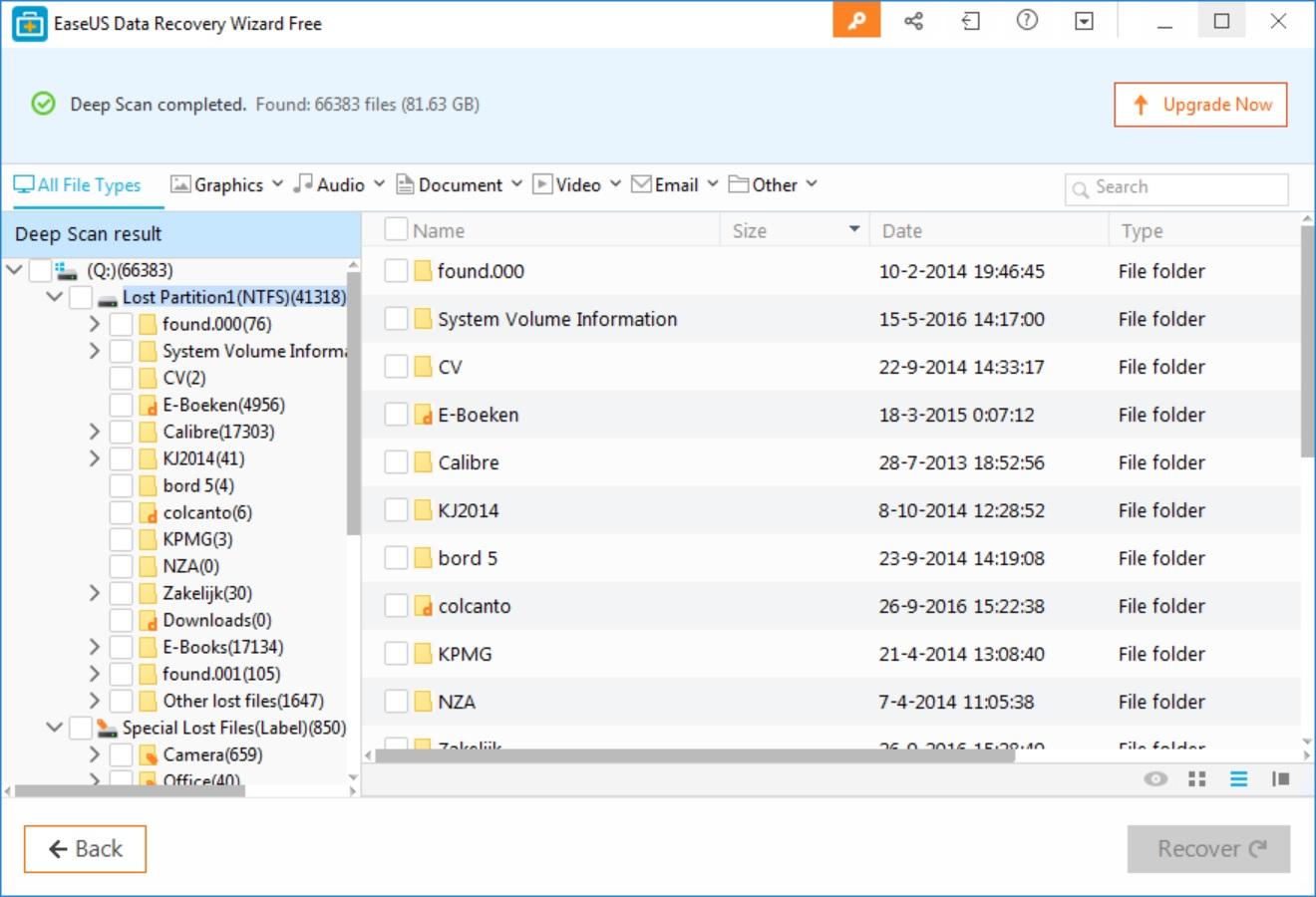
Task: Tick the Calibre row checkbox in list
Action: tap(396, 461)
